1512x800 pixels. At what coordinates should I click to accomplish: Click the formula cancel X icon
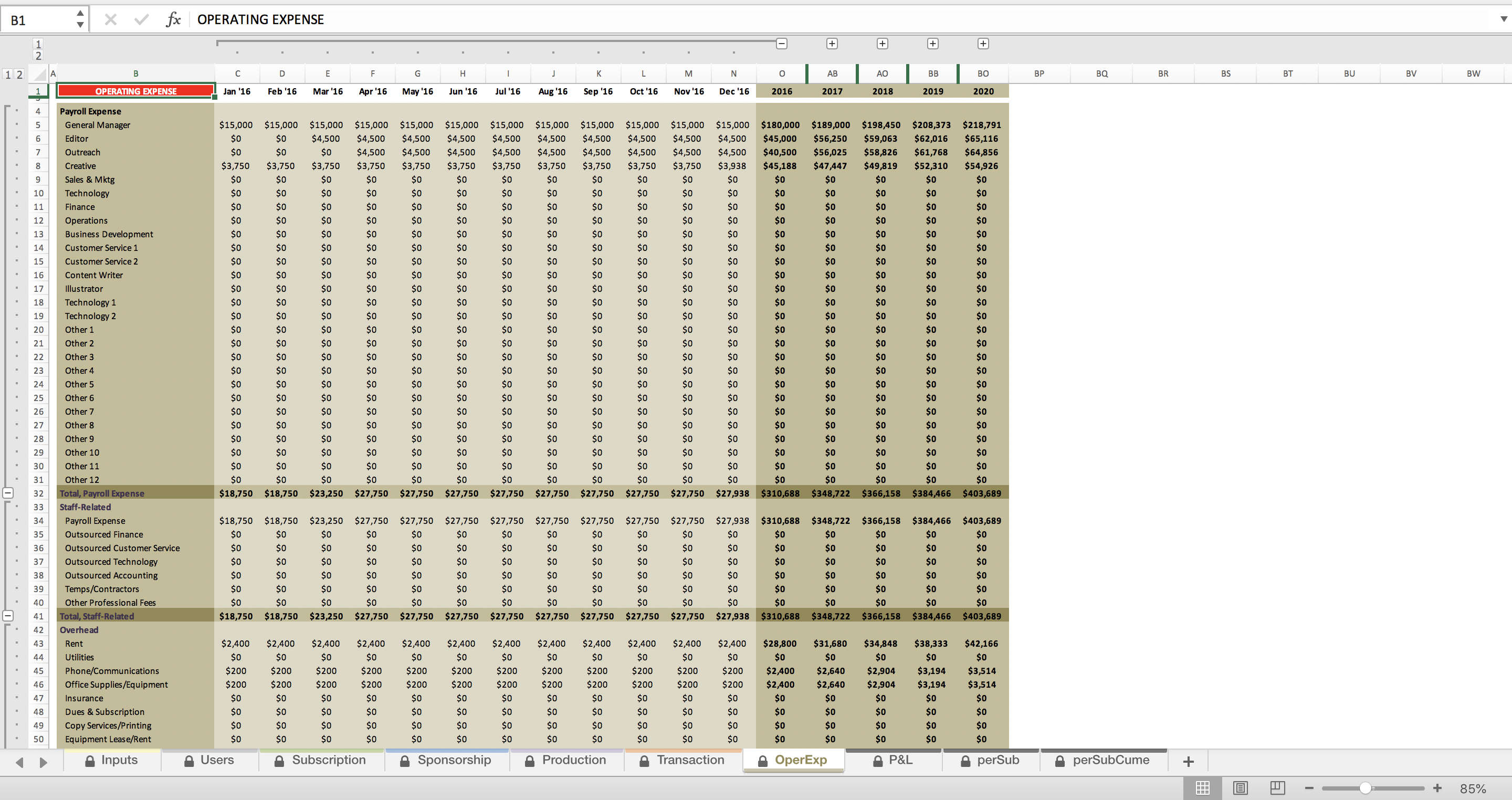110,20
